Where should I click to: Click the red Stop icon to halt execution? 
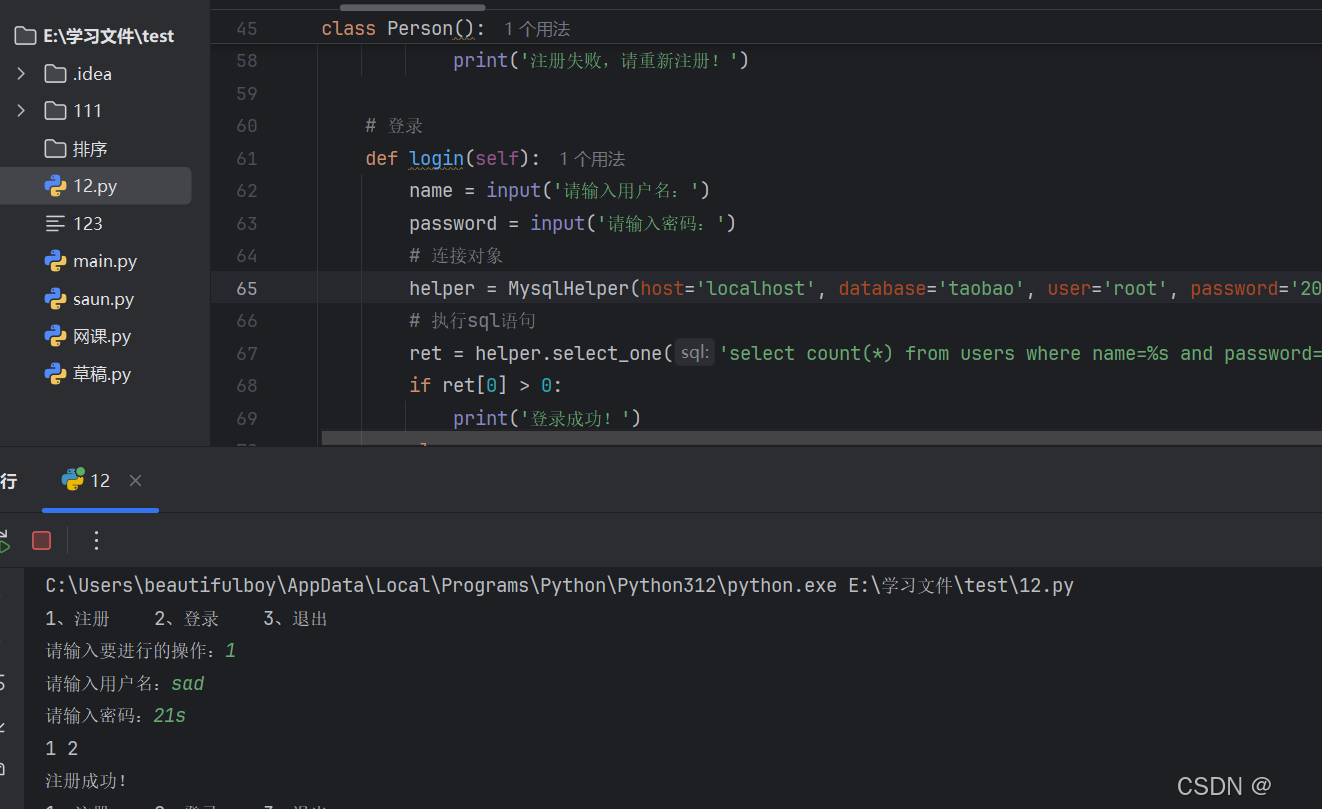[x=41, y=540]
